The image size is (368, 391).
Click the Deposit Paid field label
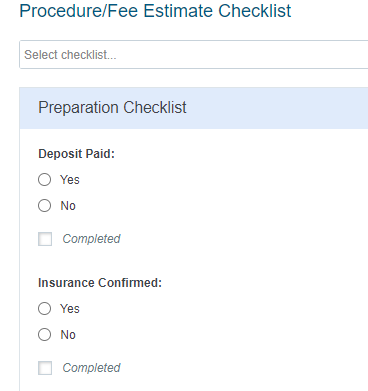76,154
